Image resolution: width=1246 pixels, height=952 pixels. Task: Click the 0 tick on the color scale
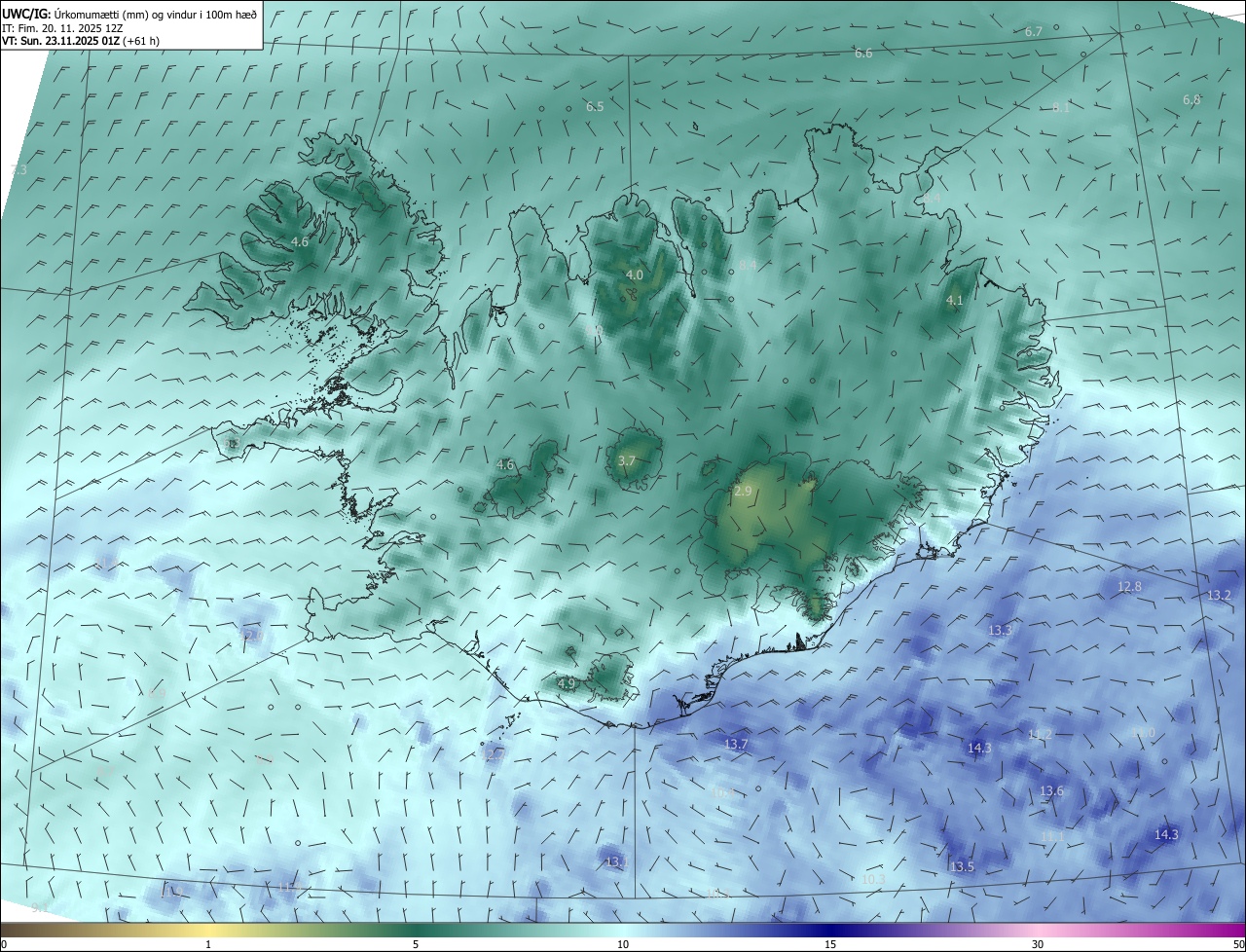[3, 945]
